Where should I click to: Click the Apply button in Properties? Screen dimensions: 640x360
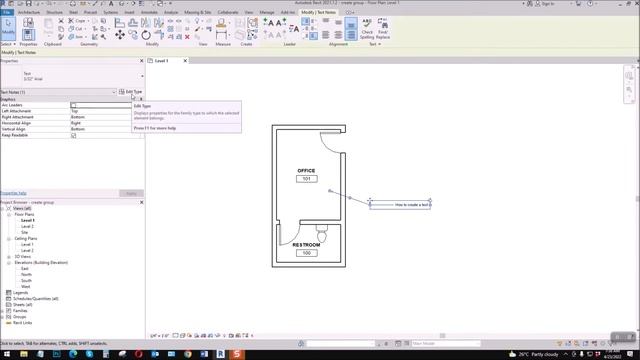[131, 193]
